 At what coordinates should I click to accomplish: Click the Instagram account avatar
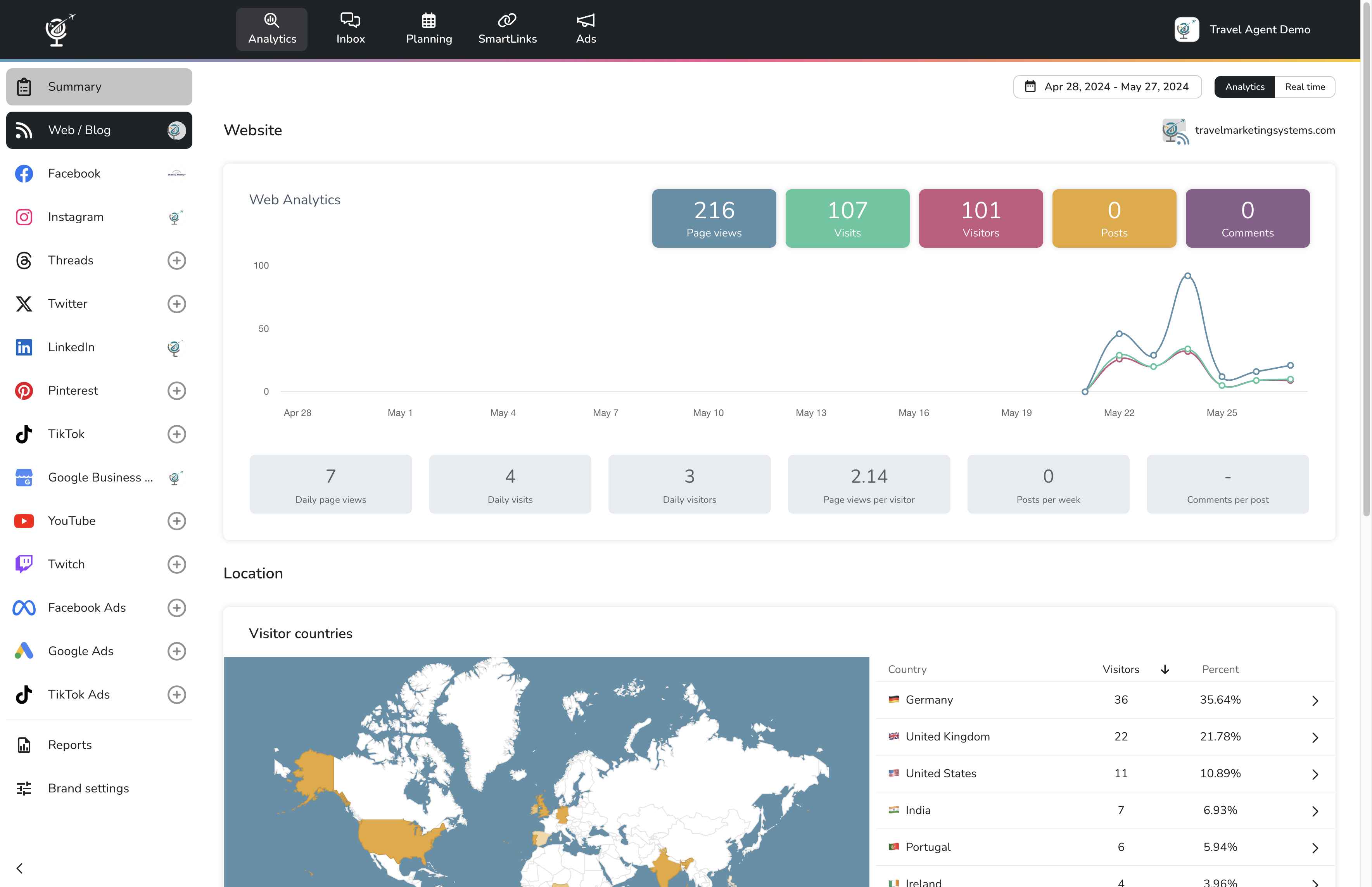pos(176,217)
